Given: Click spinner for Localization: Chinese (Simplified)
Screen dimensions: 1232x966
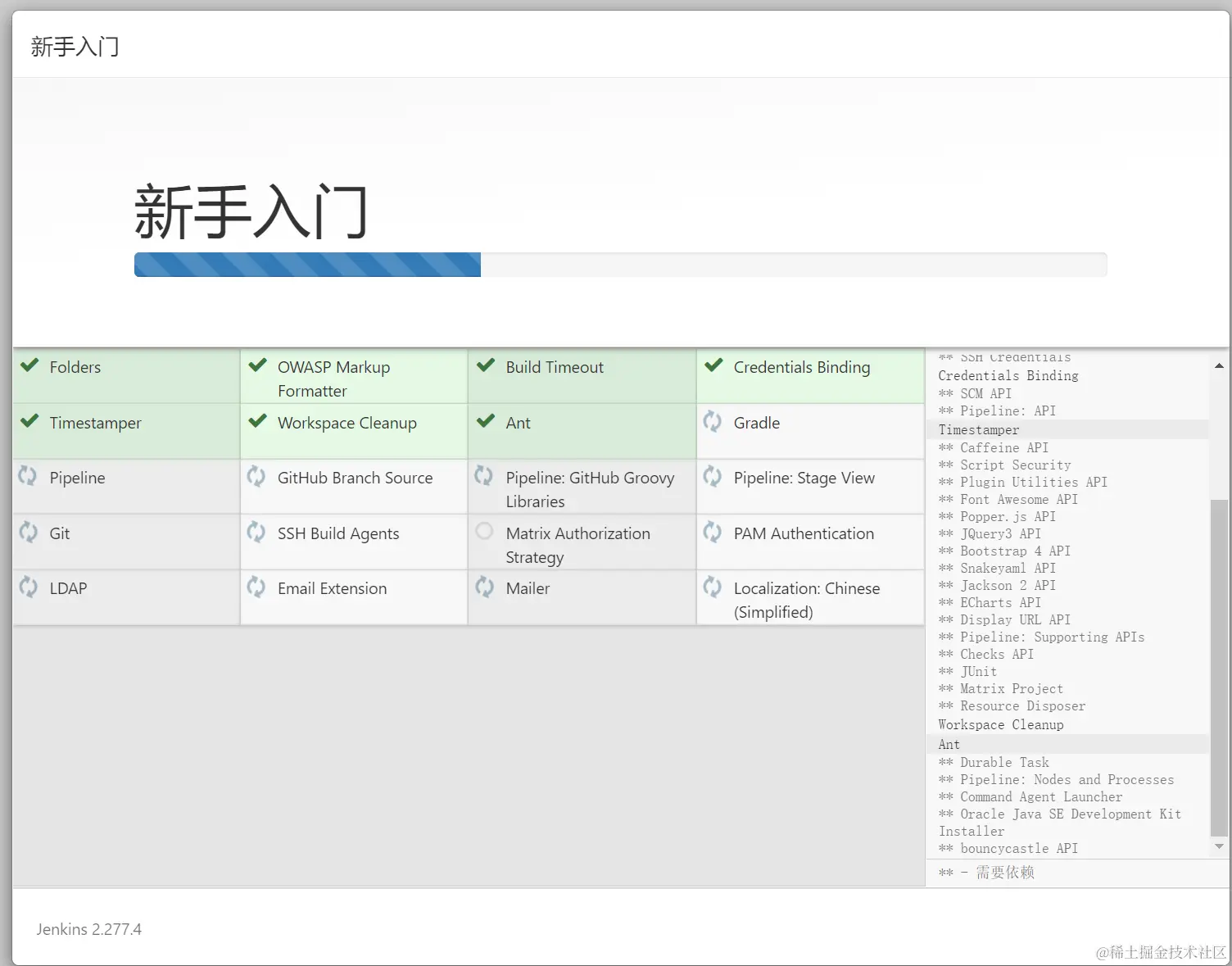Looking at the screenshot, I should tap(713, 587).
